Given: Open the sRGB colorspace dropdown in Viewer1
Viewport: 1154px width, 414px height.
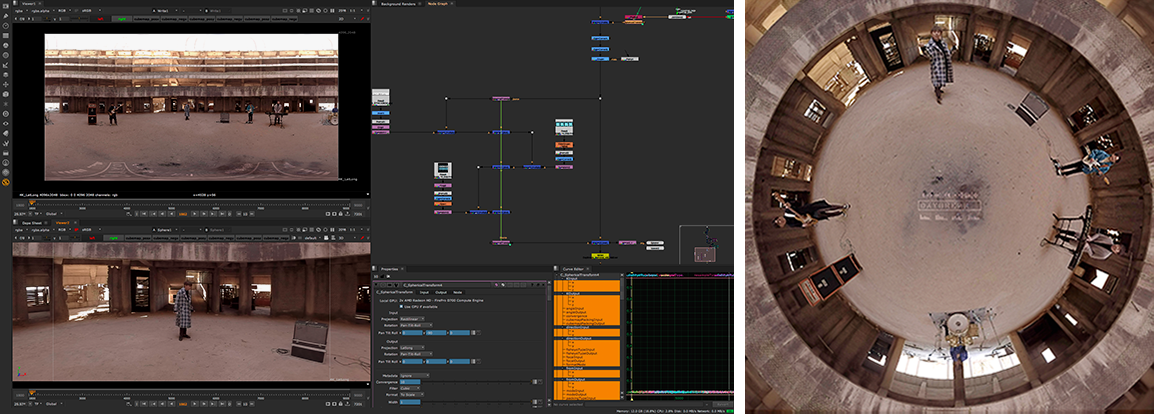Looking at the screenshot, I should (91, 10).
